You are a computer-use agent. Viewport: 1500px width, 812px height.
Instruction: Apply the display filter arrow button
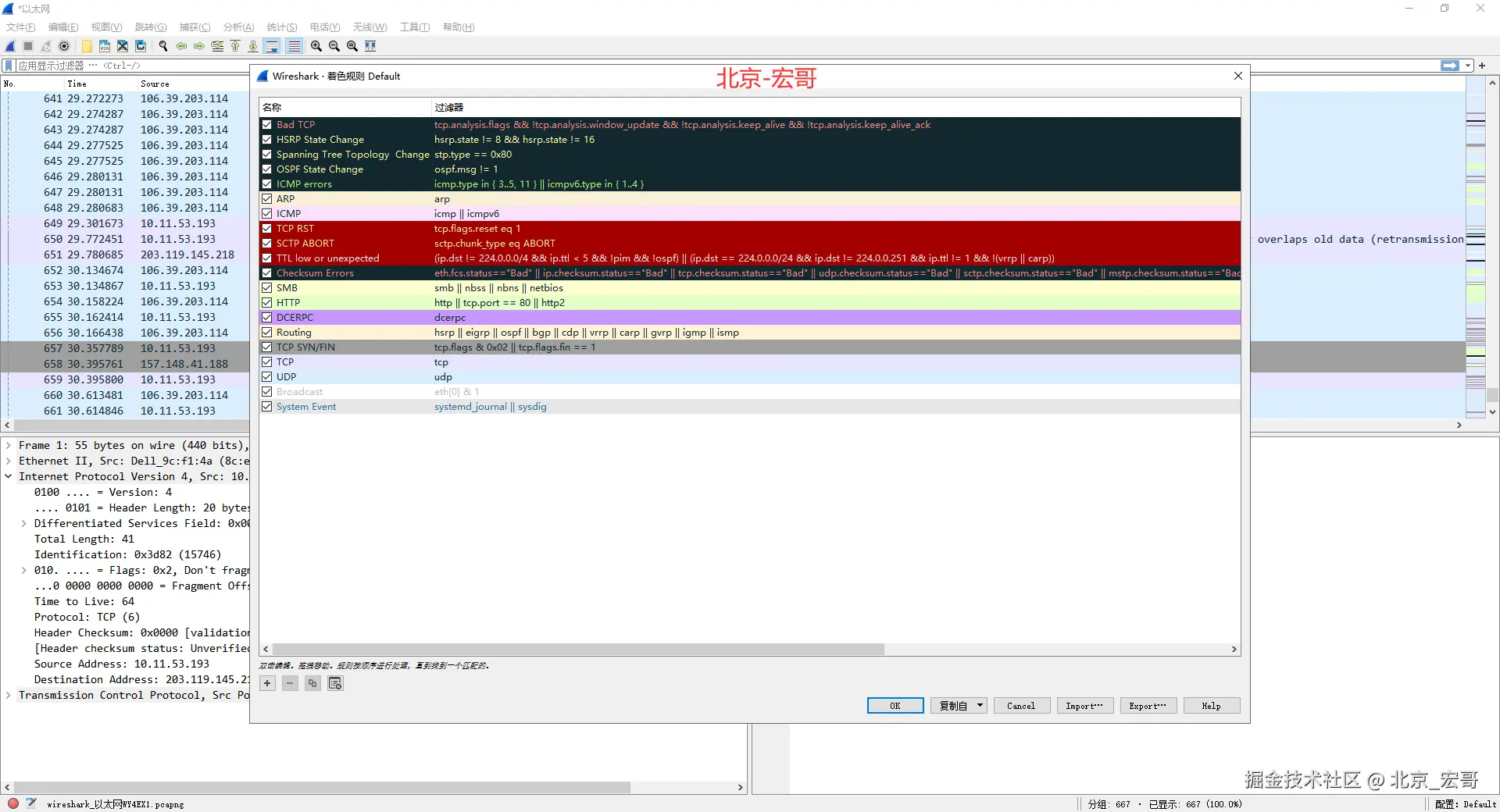pyautogui.click(x=1450, y=66)
